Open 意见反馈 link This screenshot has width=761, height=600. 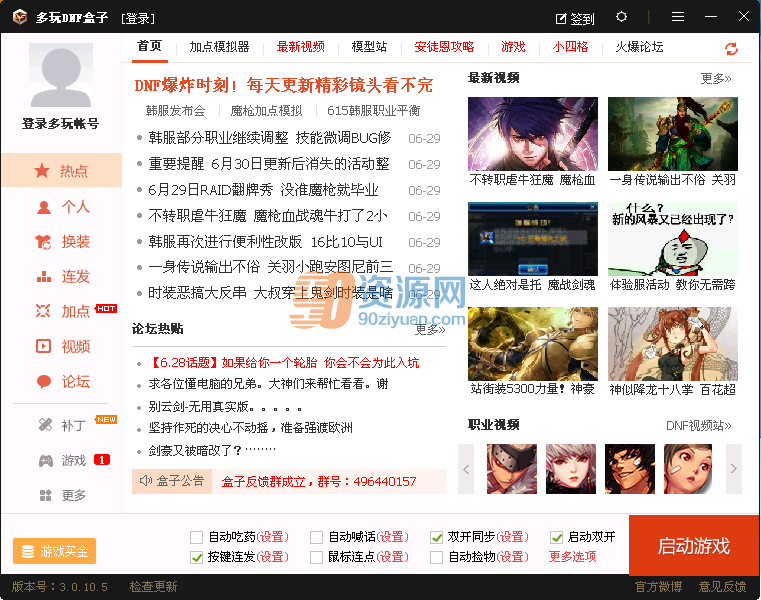(722, 587)
